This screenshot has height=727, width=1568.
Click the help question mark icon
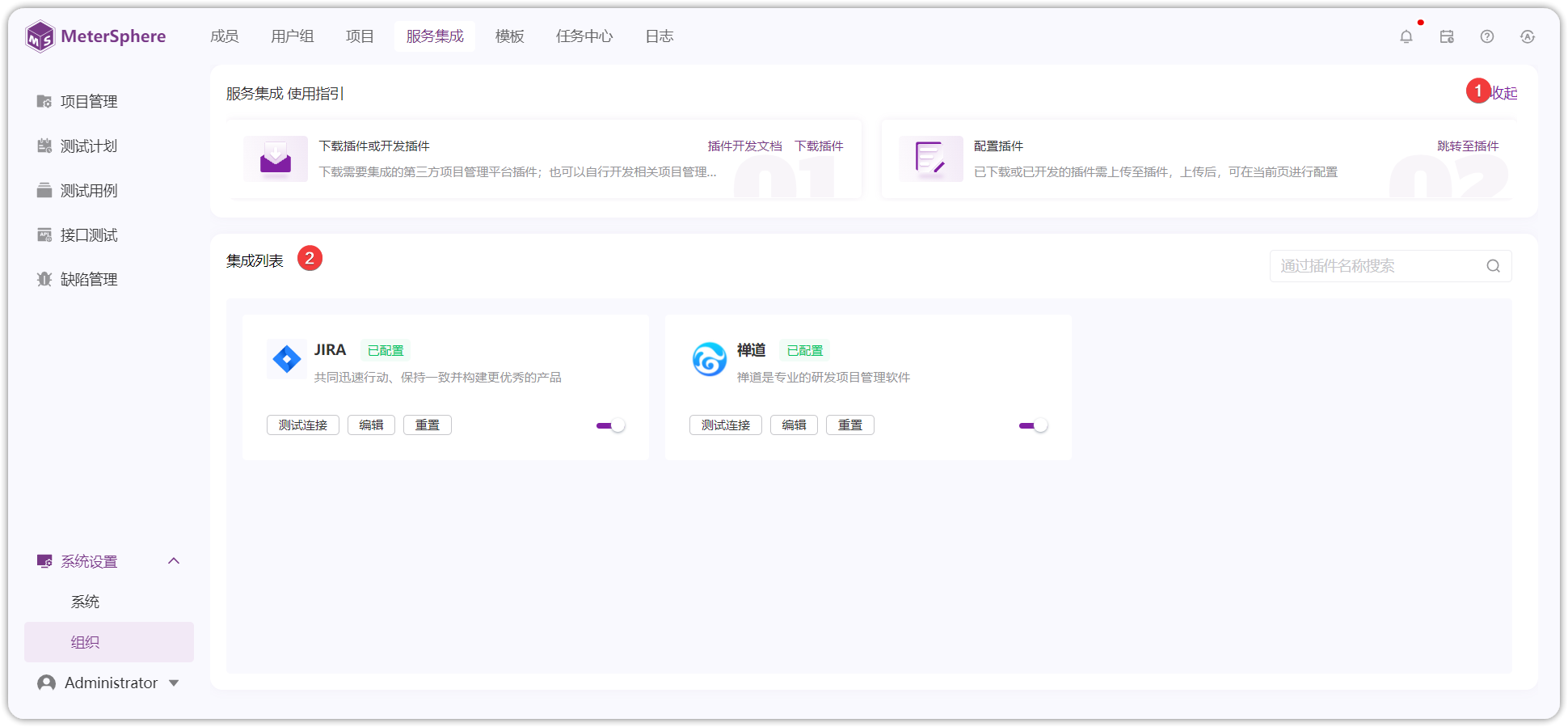tap(1487, 36)
